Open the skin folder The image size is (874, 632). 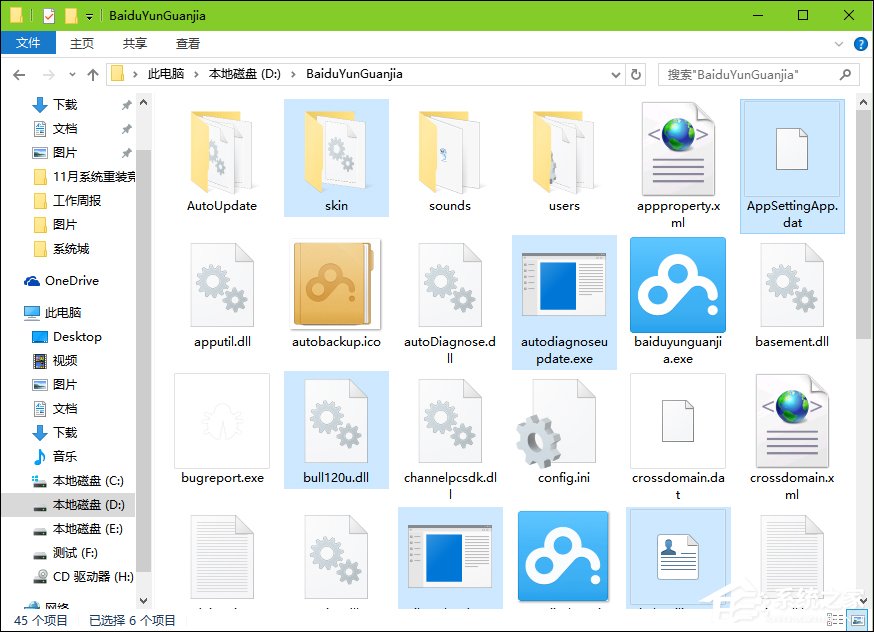[x=336, y=150]
